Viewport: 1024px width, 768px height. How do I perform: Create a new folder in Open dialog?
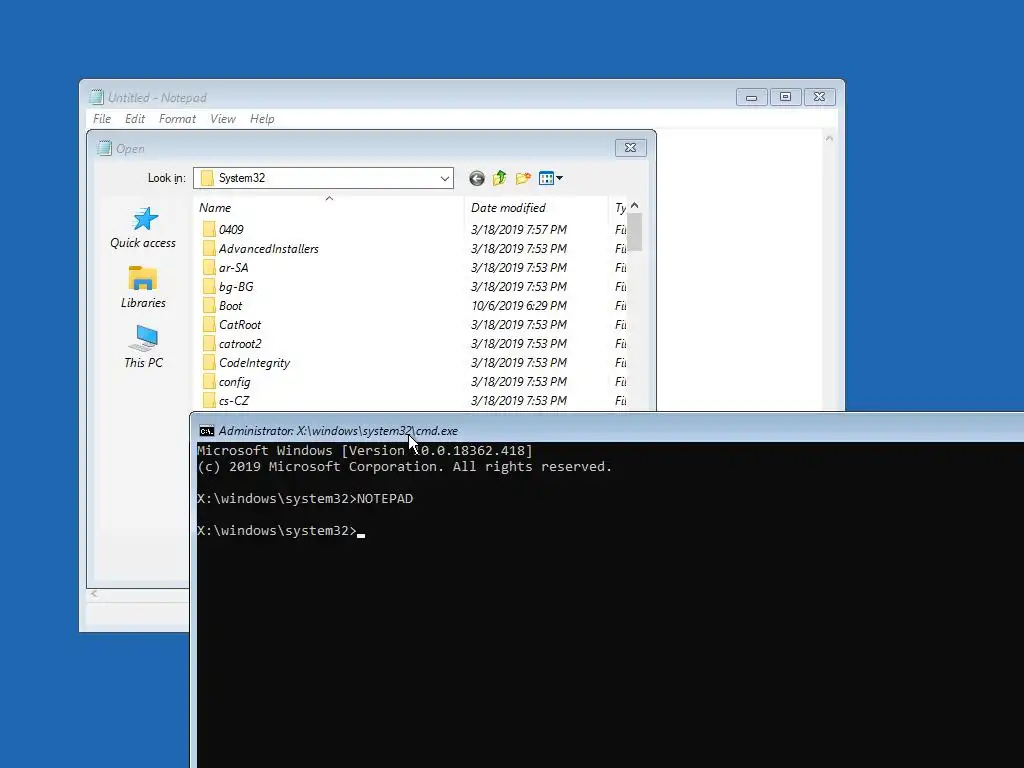[x=523, y=178]
